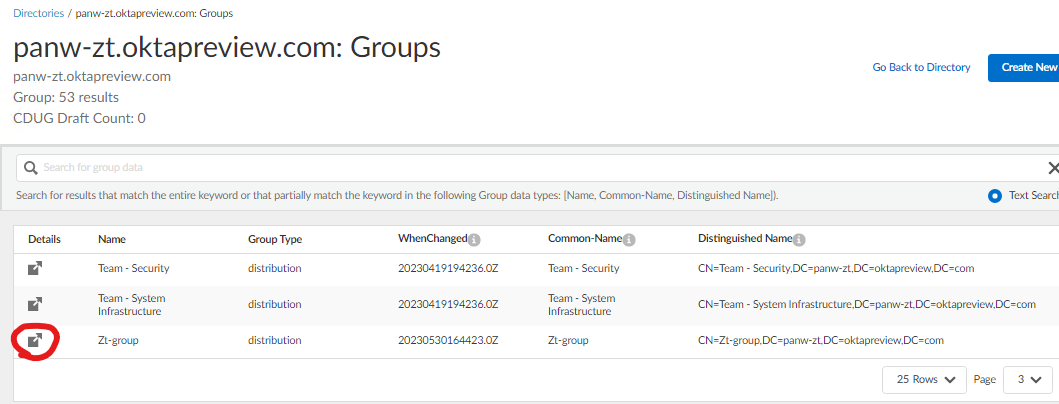Click the Directories breadcrumb link
Viewport: 1059px width, 404px height.
pyautogui.click(x=39, y=13)
